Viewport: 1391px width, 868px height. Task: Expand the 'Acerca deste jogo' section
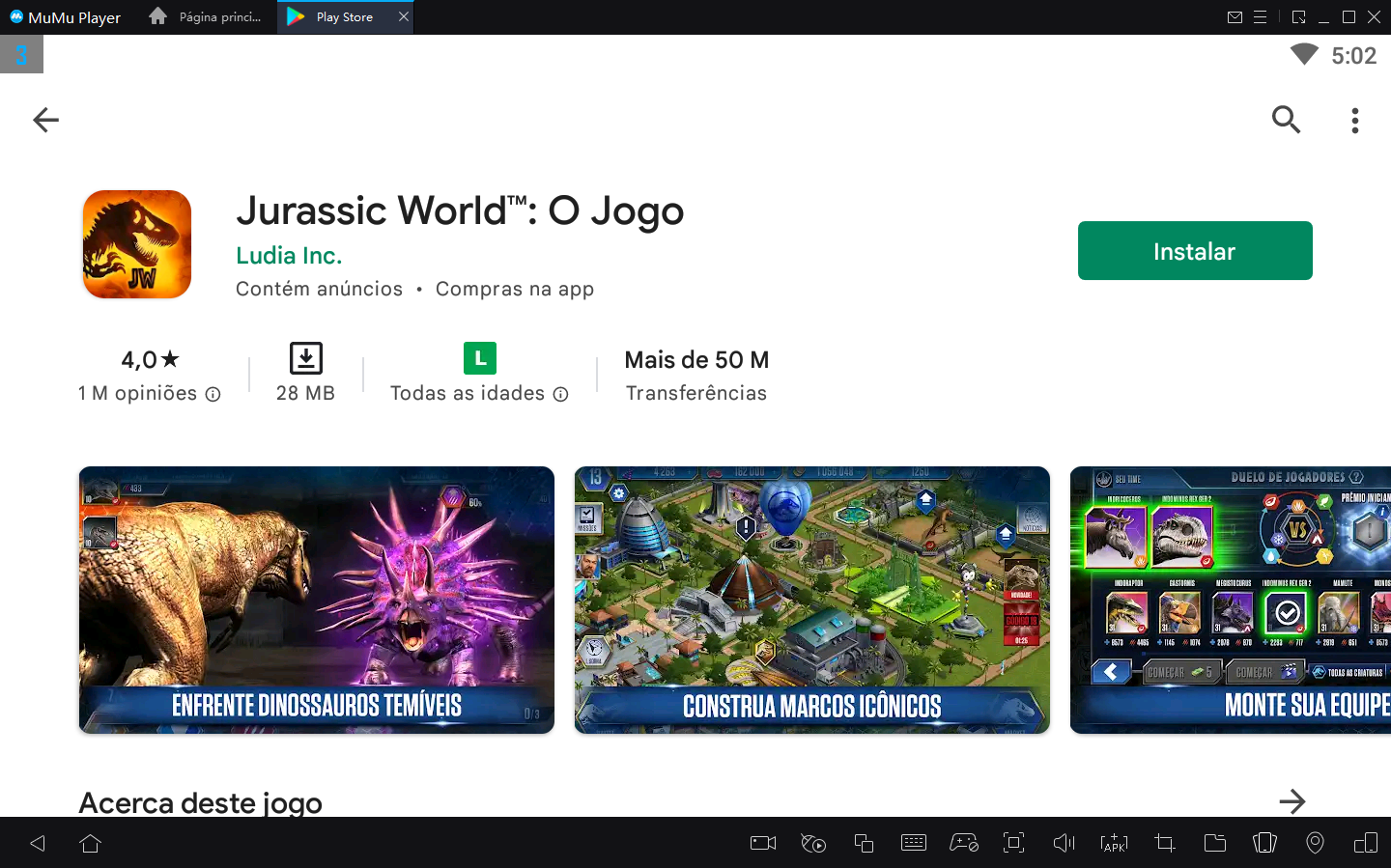pyautogui.click(x=1293, y=801)
